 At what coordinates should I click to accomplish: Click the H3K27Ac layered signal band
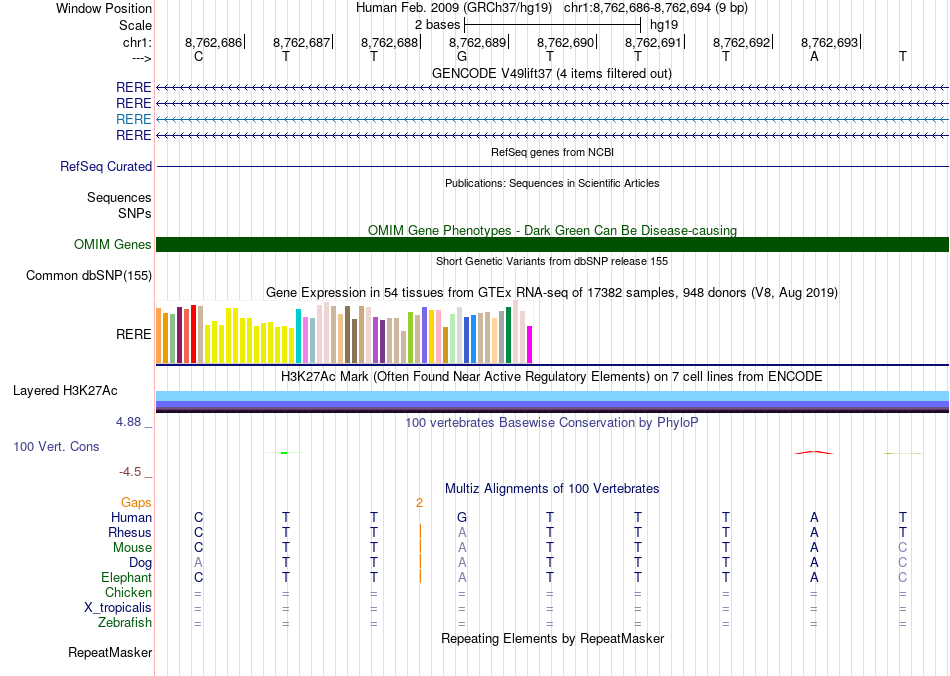coord(552,402)
